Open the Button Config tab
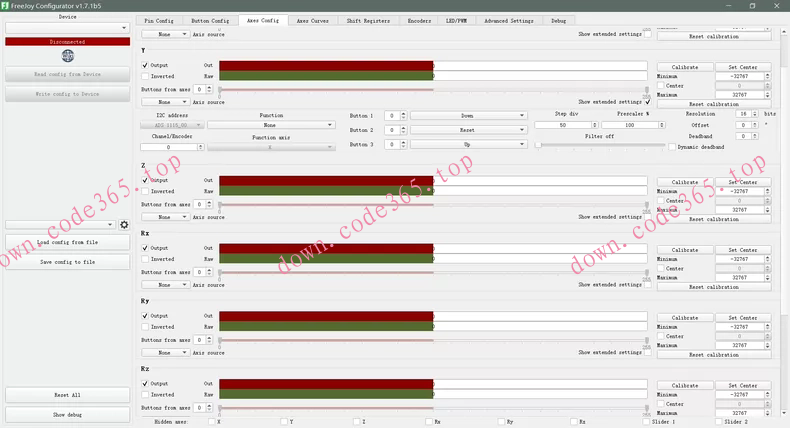Image resolution: width=790 pixels, height=428 pixels. pos(210,21)
